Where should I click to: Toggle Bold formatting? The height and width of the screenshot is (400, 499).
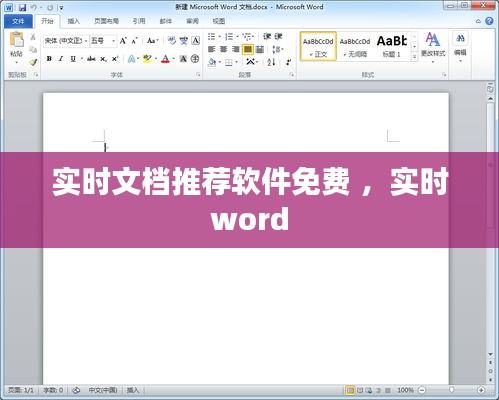(49, 59)
